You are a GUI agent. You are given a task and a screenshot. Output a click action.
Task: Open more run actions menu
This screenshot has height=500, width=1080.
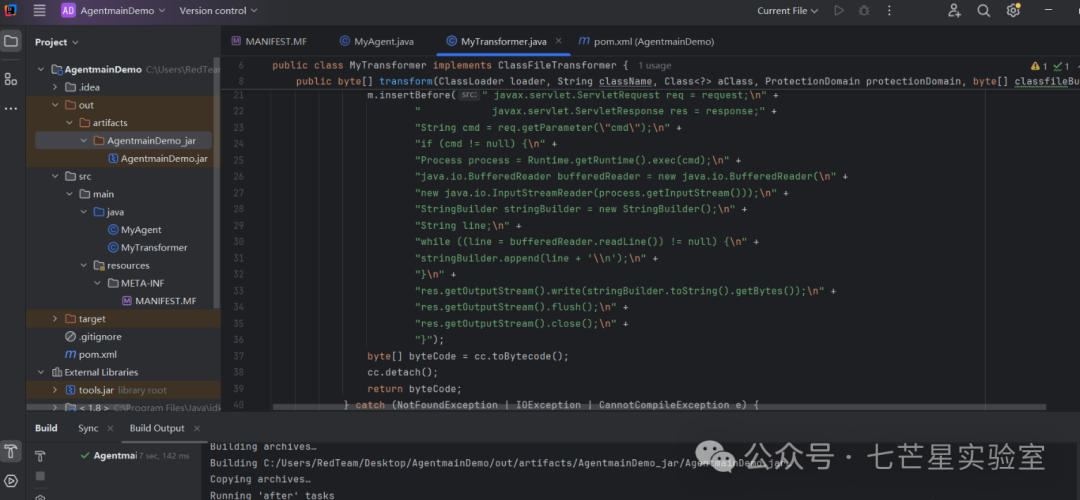tap(889, 10)
